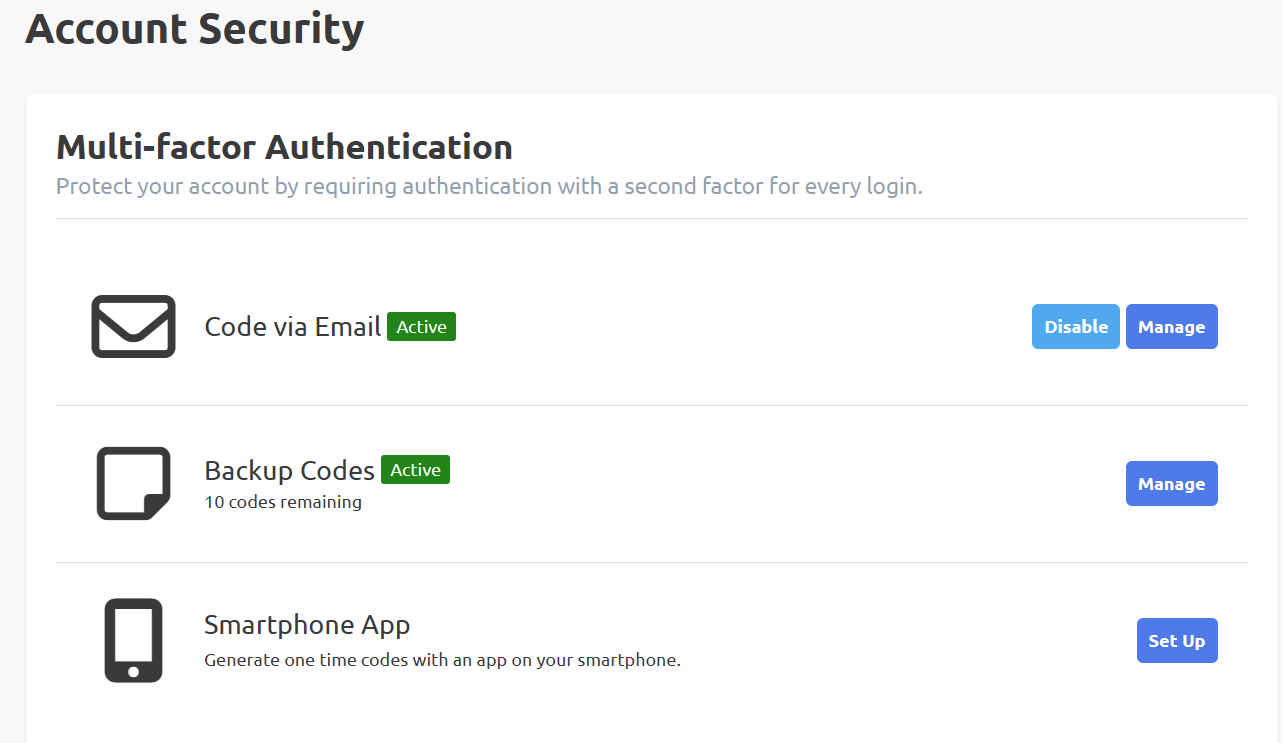Image resolution: width=1283 pixels, height=743 pixels.
Task: Click the smartphone icon for Smartphone App
Action: pyautogui.click(x=133, y=640)
